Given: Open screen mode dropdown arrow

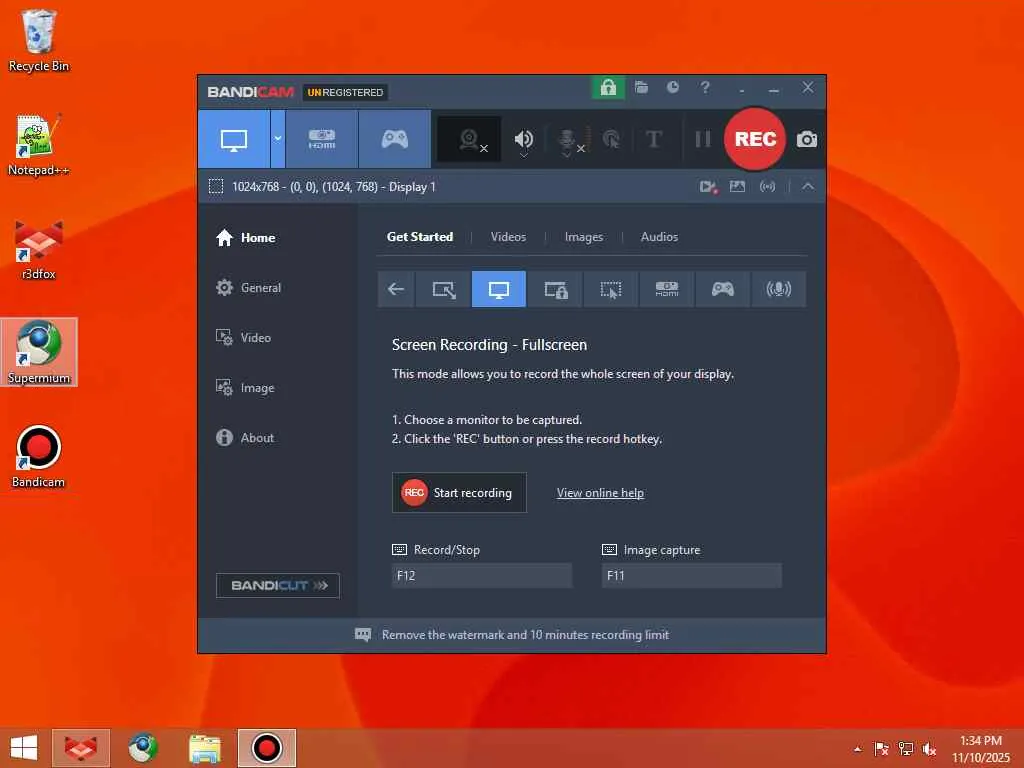Looking at the screenshot, I should [x=278, y=139].
